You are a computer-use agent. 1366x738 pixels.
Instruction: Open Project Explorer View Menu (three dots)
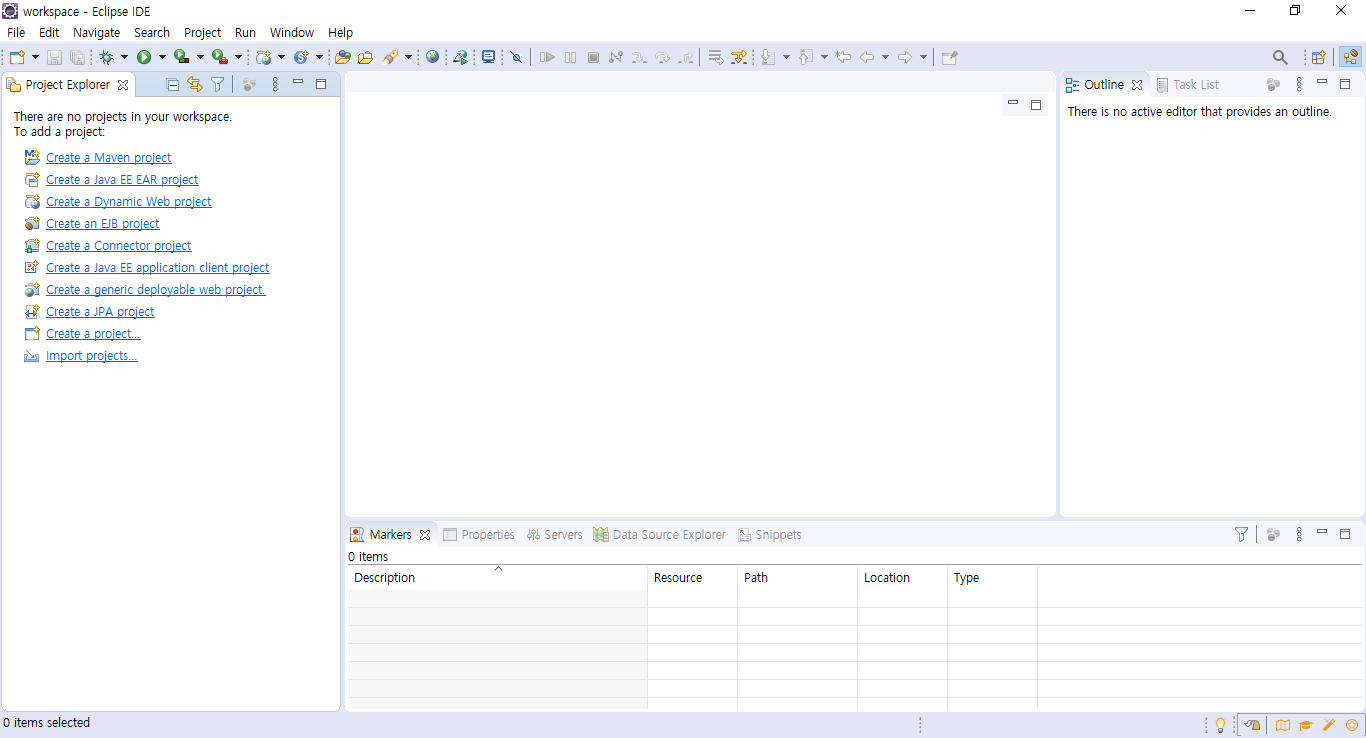point(276,85)
